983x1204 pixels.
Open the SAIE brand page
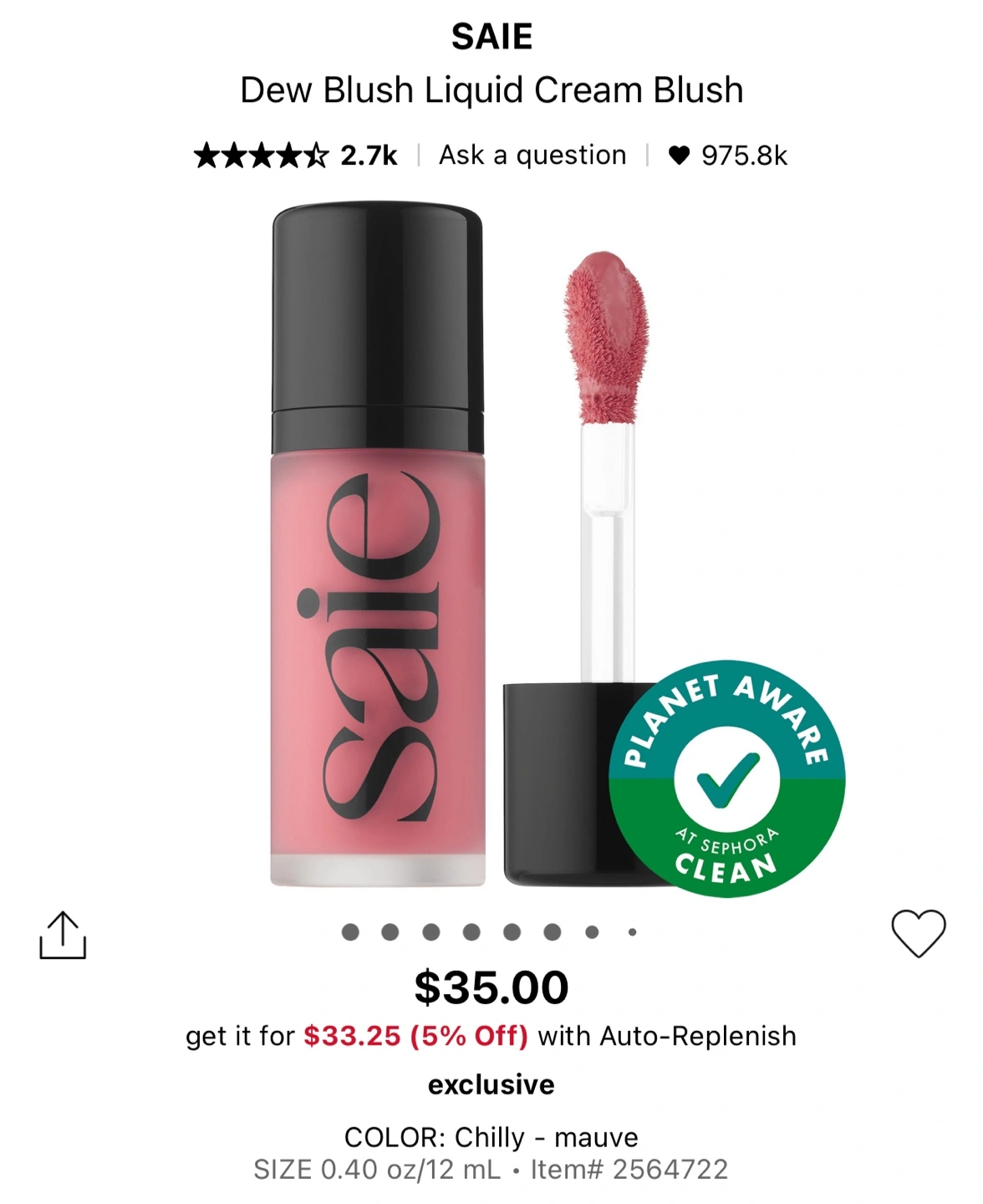(491, 37)
